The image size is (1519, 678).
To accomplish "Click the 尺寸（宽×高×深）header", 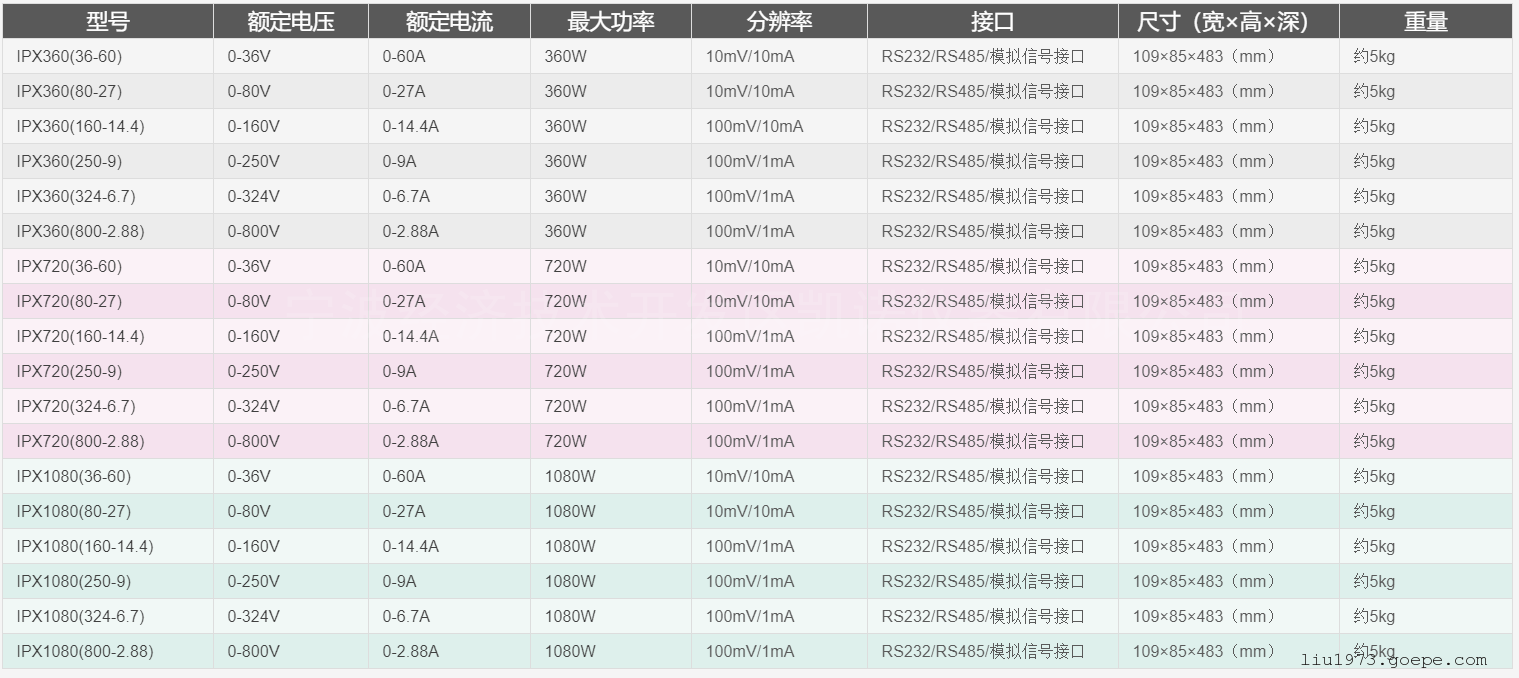I will pyautogui.click(x=1228, y=22).
